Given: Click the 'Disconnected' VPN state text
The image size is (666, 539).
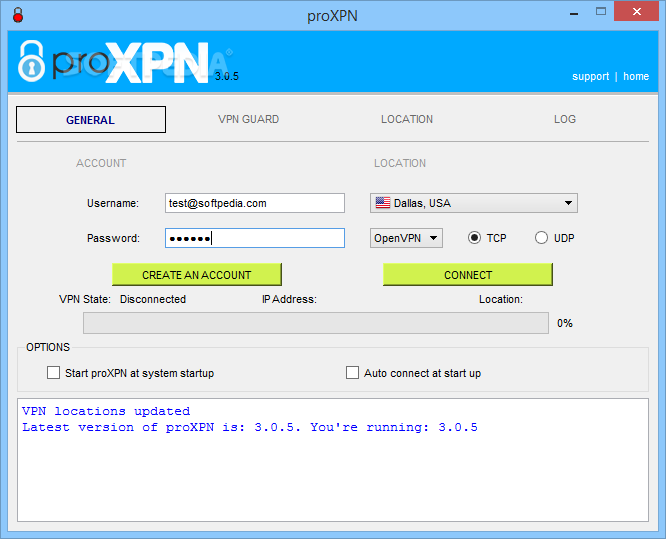Looking at the screenshot, I should [153, 299].
